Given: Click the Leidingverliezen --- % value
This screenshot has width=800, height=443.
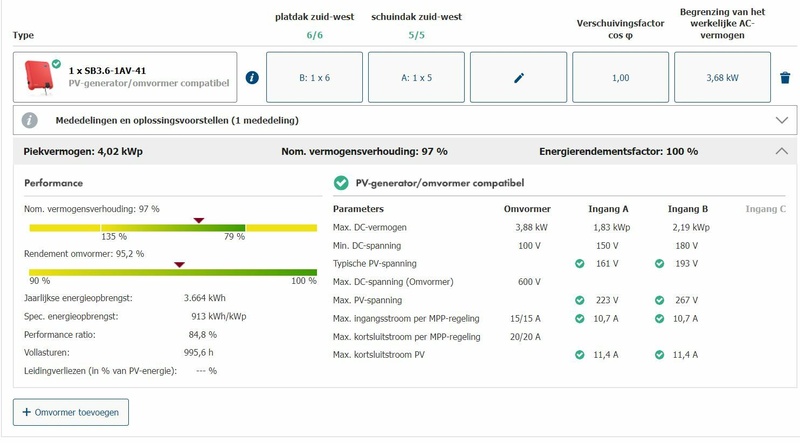Looking at the screenshot, I should [x=207, y=371].
